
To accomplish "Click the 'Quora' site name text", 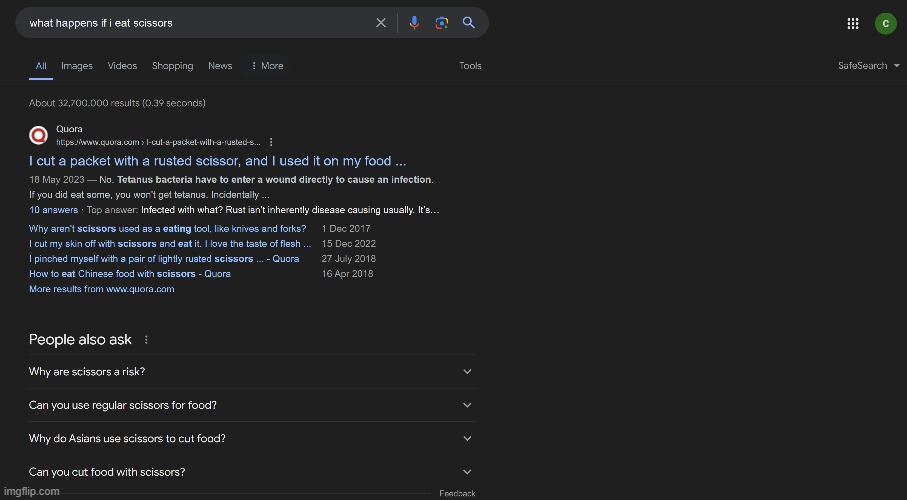I will (x=69, y=129).
